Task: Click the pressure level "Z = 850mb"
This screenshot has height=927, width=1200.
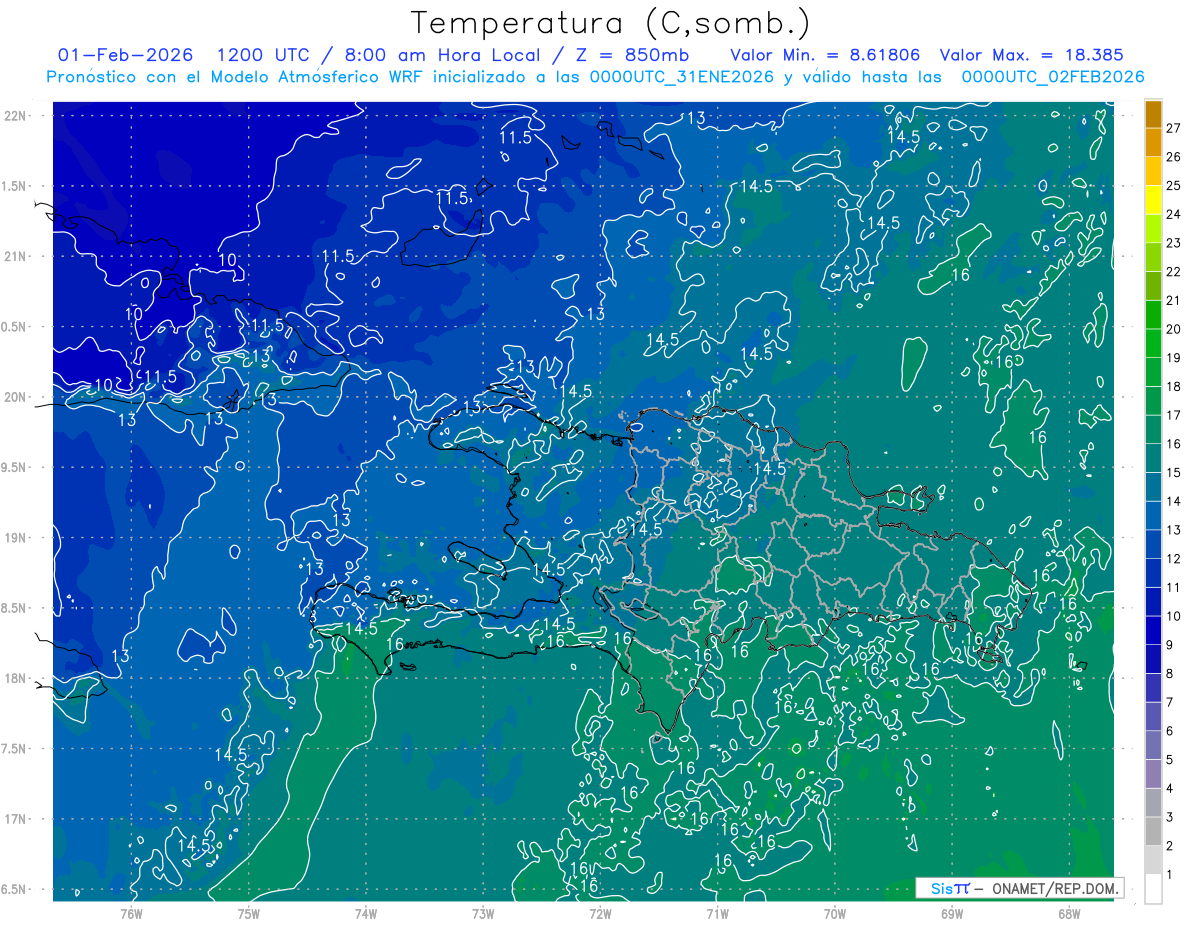Action: click(x=631, y=55)
